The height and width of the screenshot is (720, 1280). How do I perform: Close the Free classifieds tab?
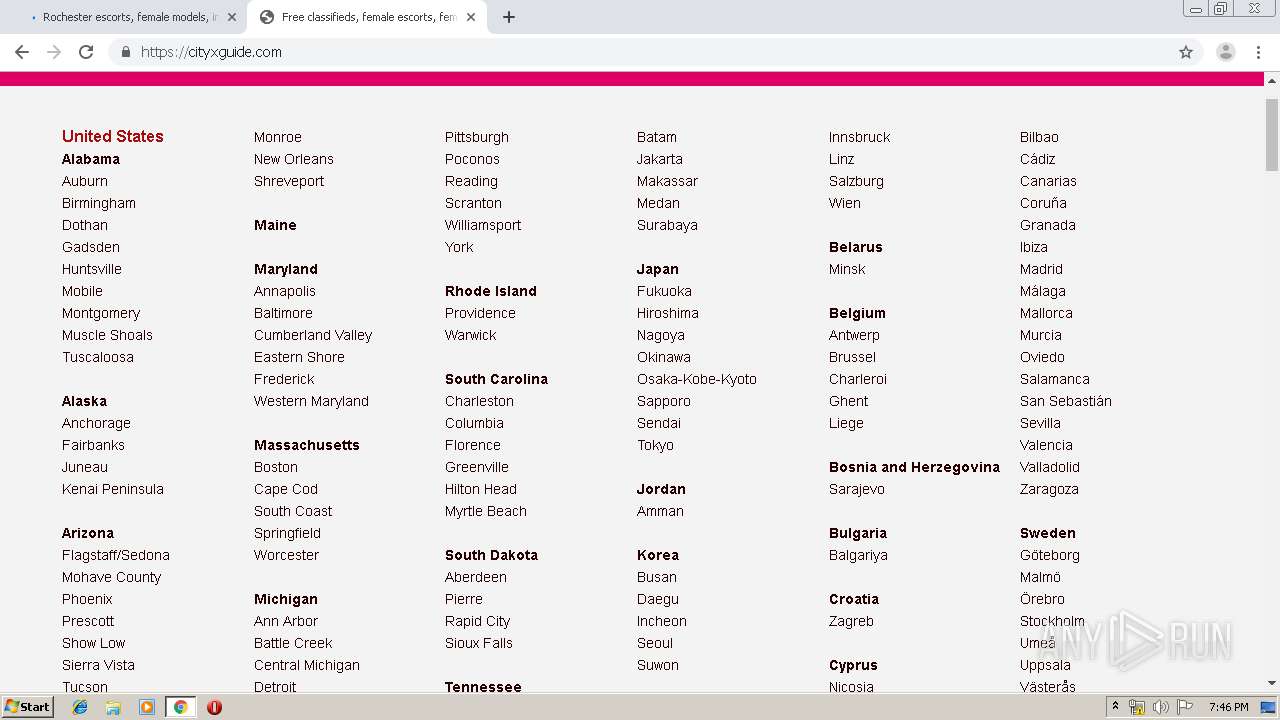click(x=471, y=17)
